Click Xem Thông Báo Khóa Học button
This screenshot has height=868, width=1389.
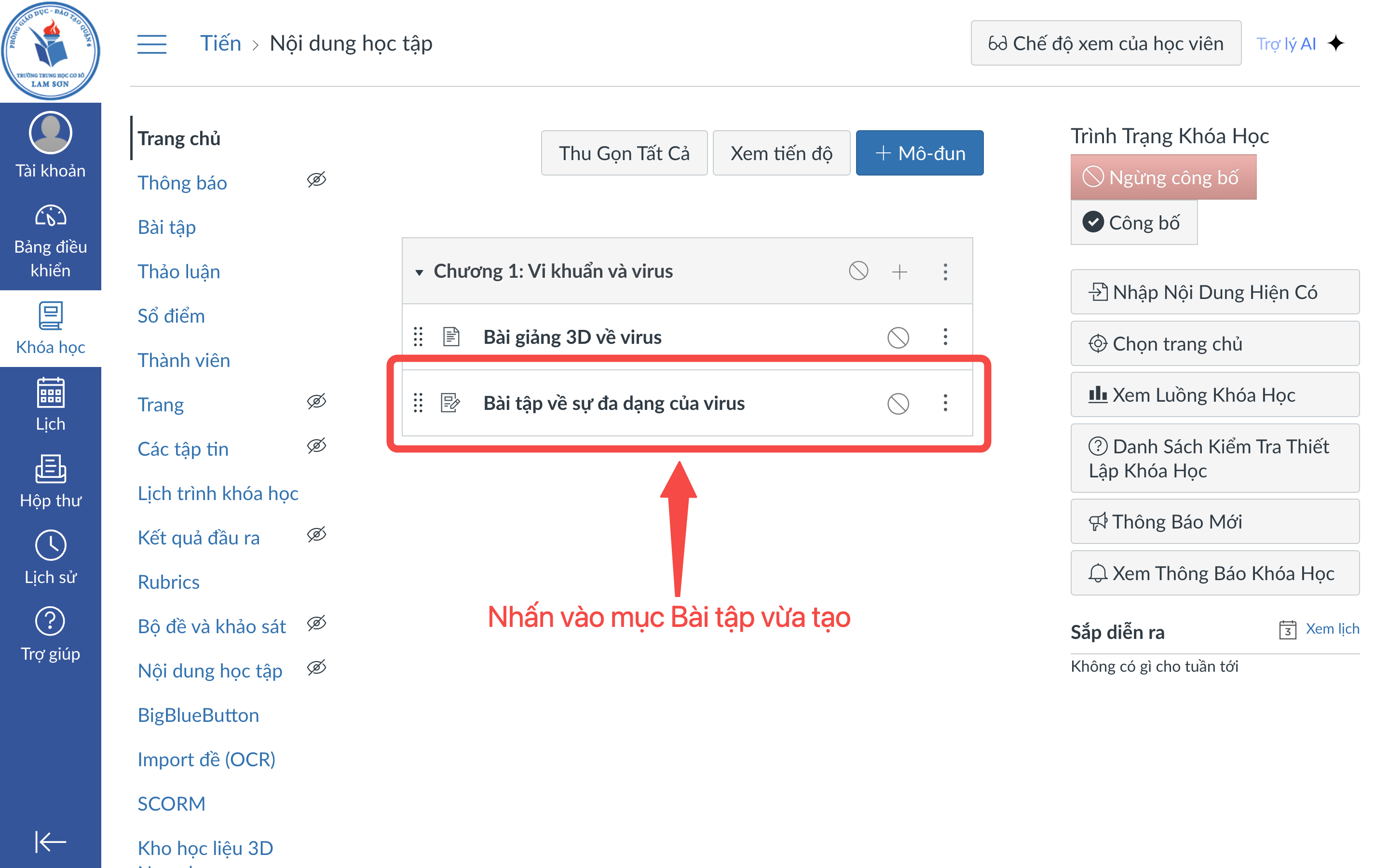pos(1214,573)
